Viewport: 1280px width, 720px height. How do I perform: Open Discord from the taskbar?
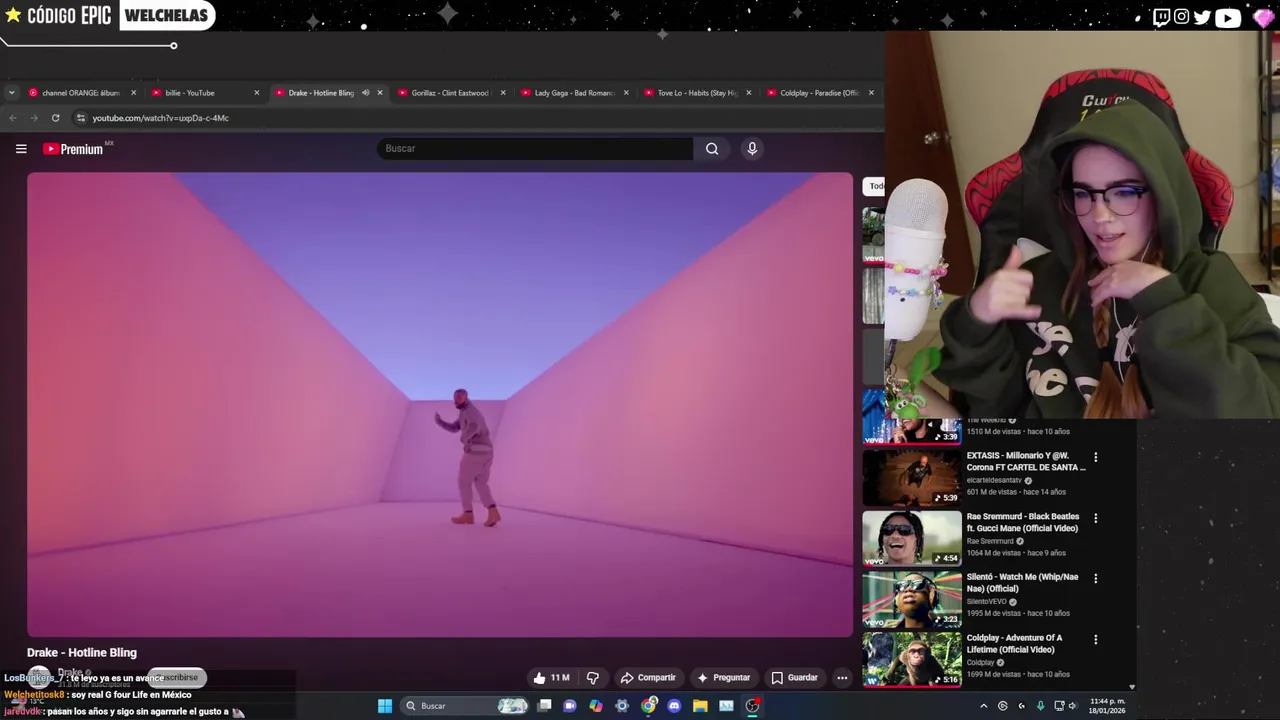674,706
